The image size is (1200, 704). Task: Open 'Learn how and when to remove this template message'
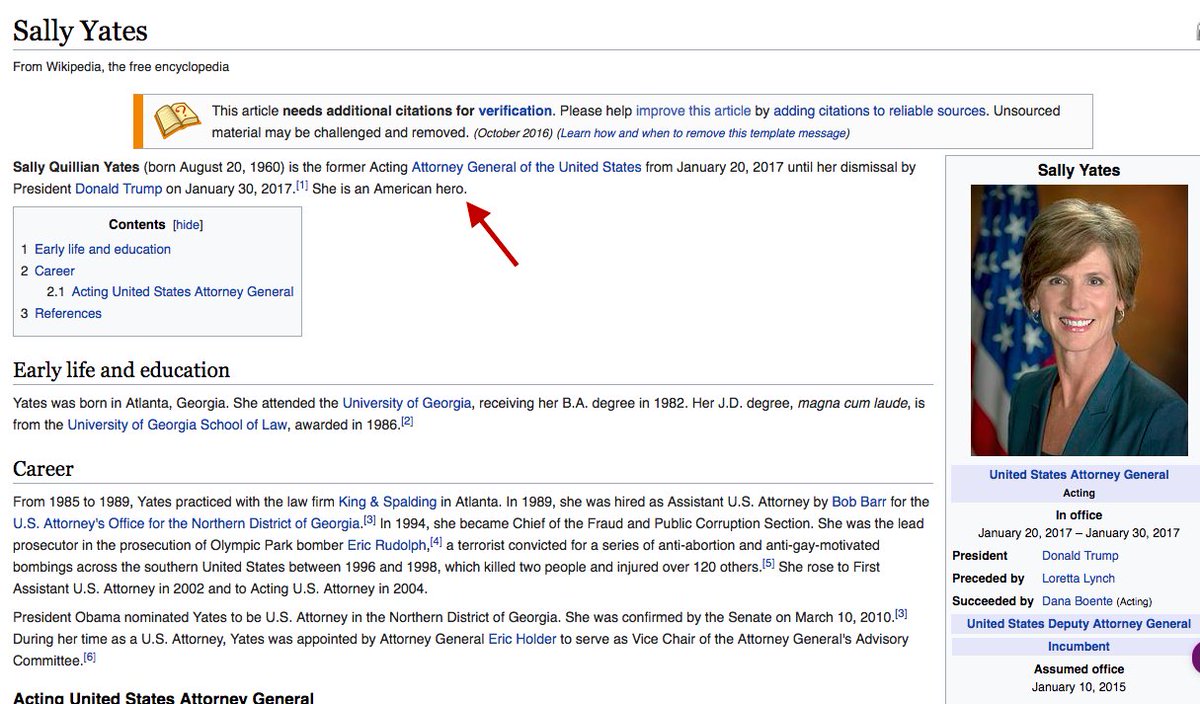(703, 133)
